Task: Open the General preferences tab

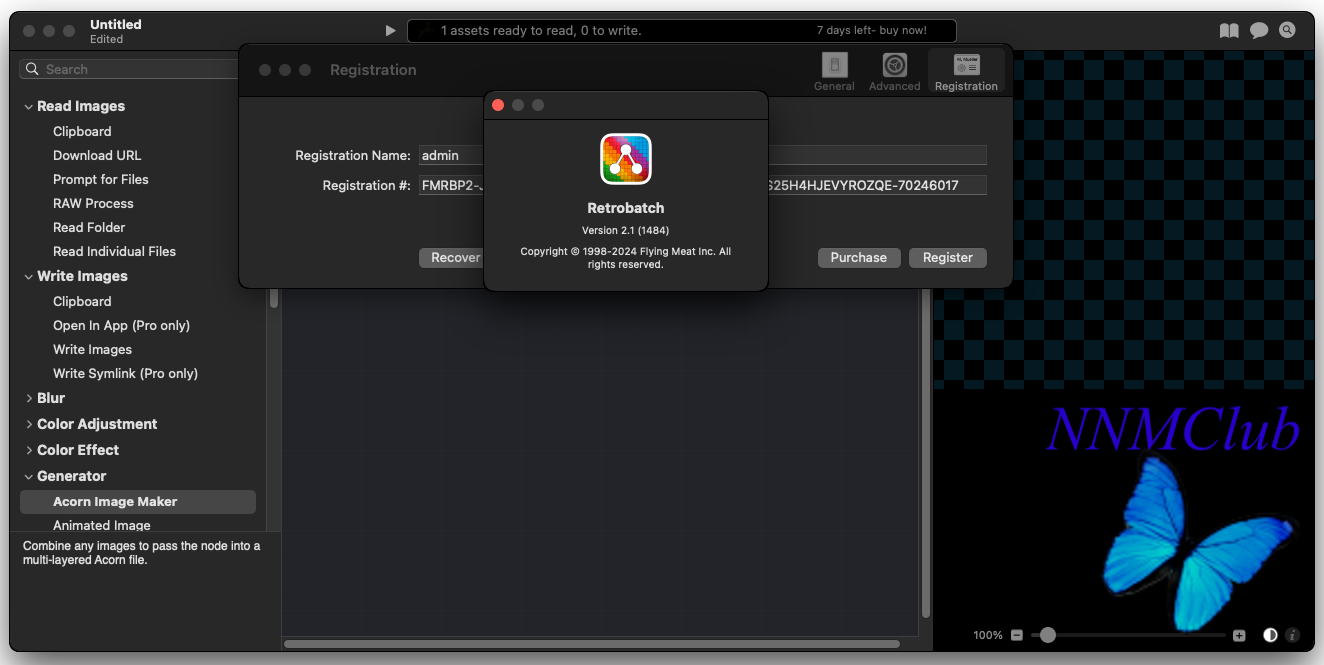Action: tap(834, 72)
